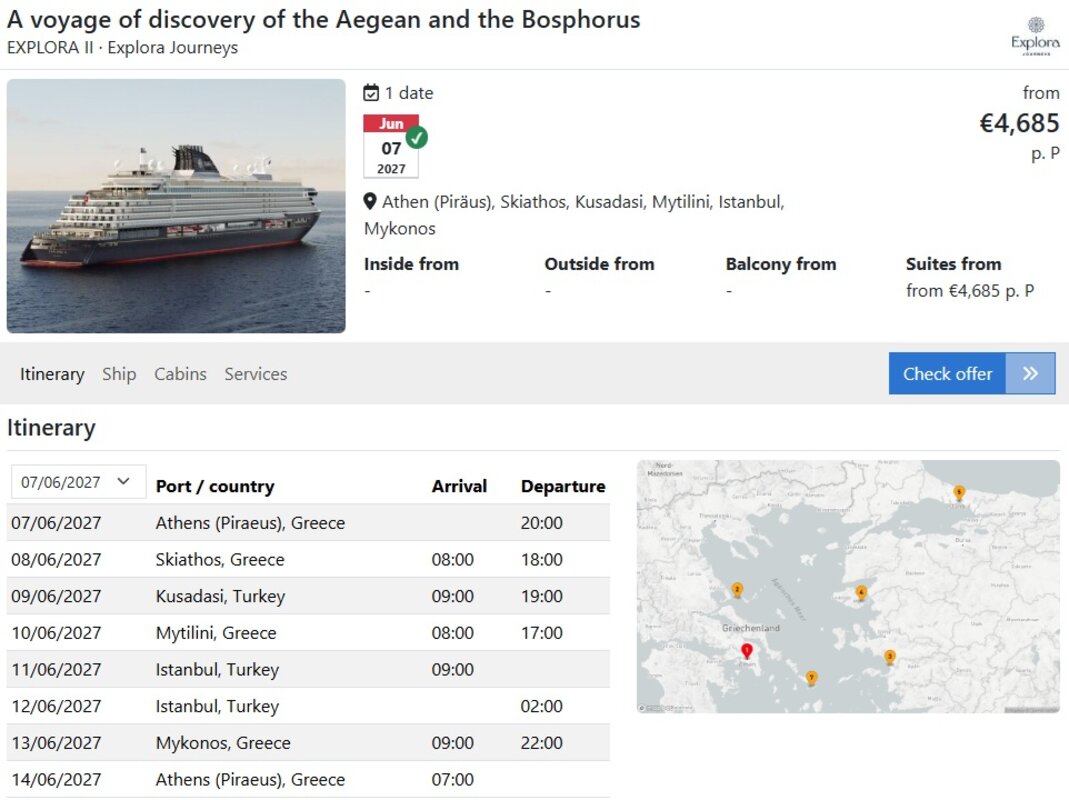Click the Check offer button

(972, 374)
